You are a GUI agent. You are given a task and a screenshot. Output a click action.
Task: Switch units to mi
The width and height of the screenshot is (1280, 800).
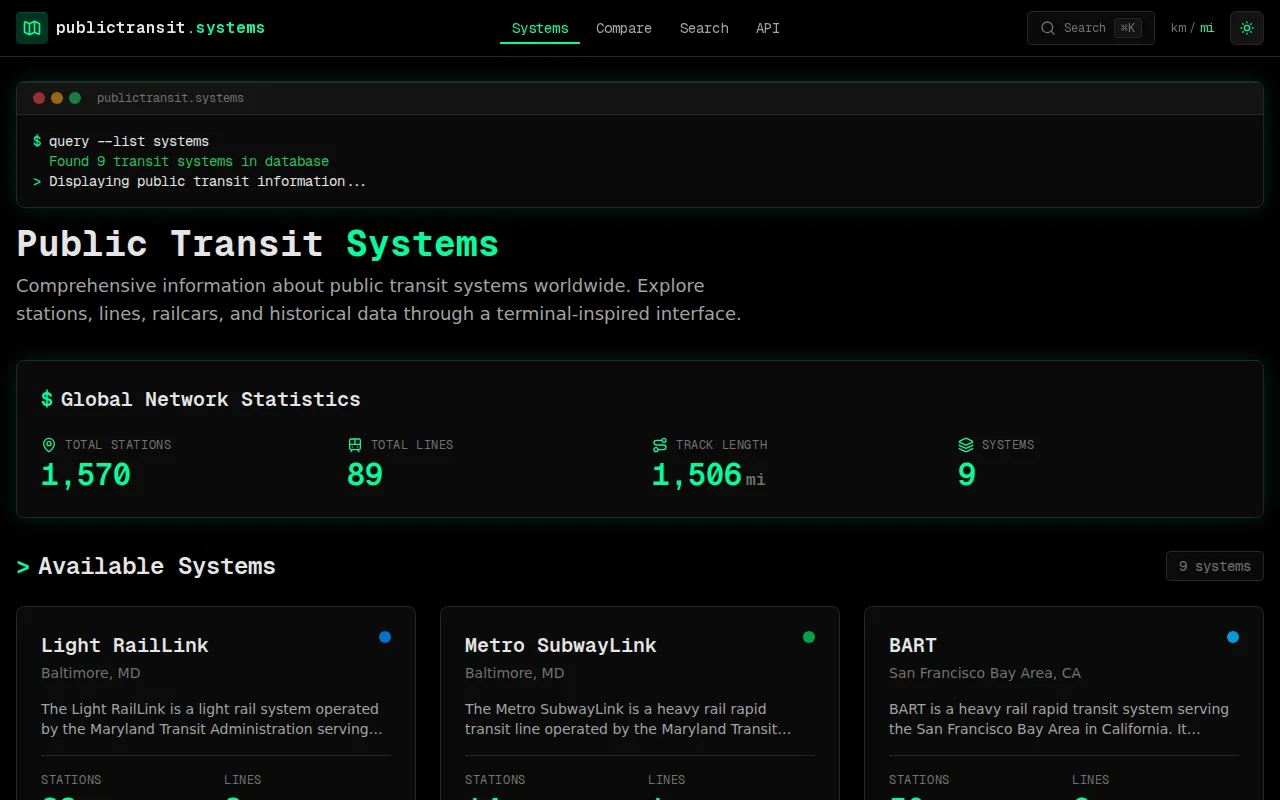coord(1207,28)
